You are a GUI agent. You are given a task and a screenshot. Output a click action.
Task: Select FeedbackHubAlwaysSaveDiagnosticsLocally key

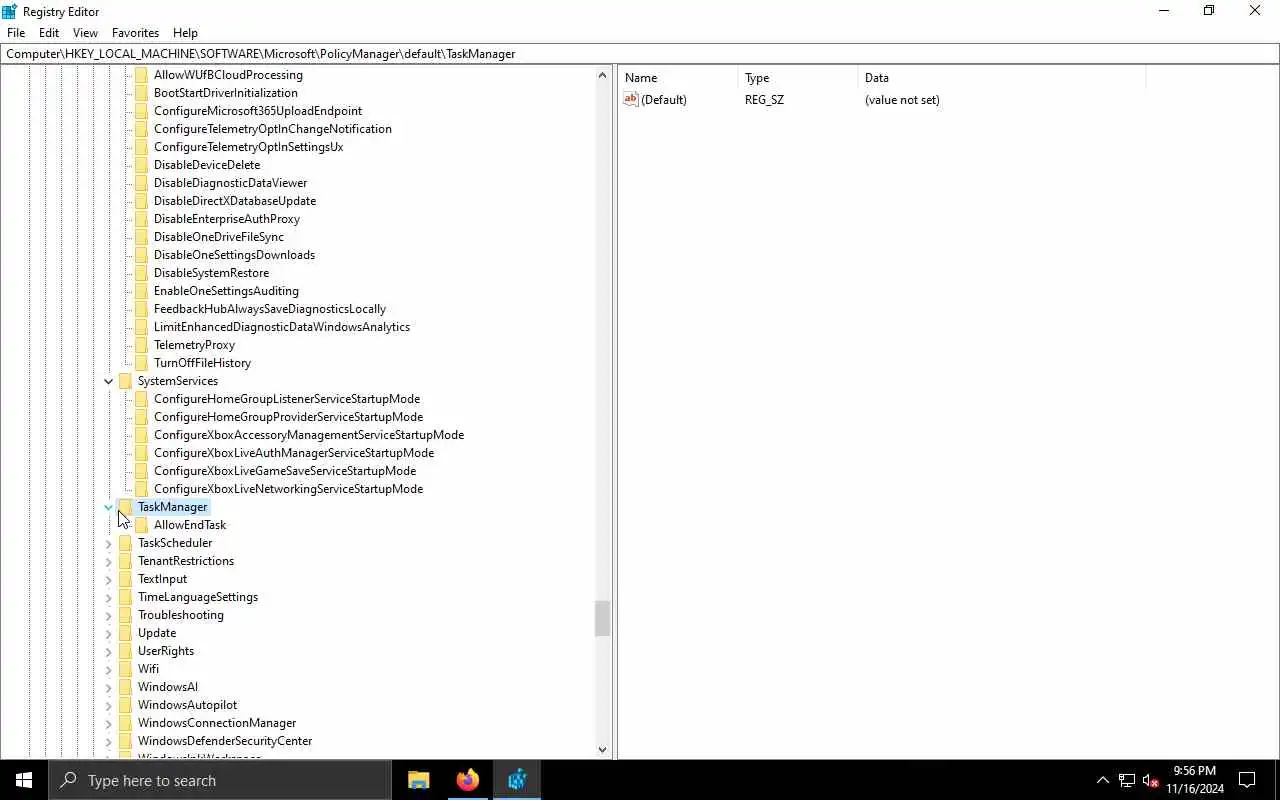(270, 309)
